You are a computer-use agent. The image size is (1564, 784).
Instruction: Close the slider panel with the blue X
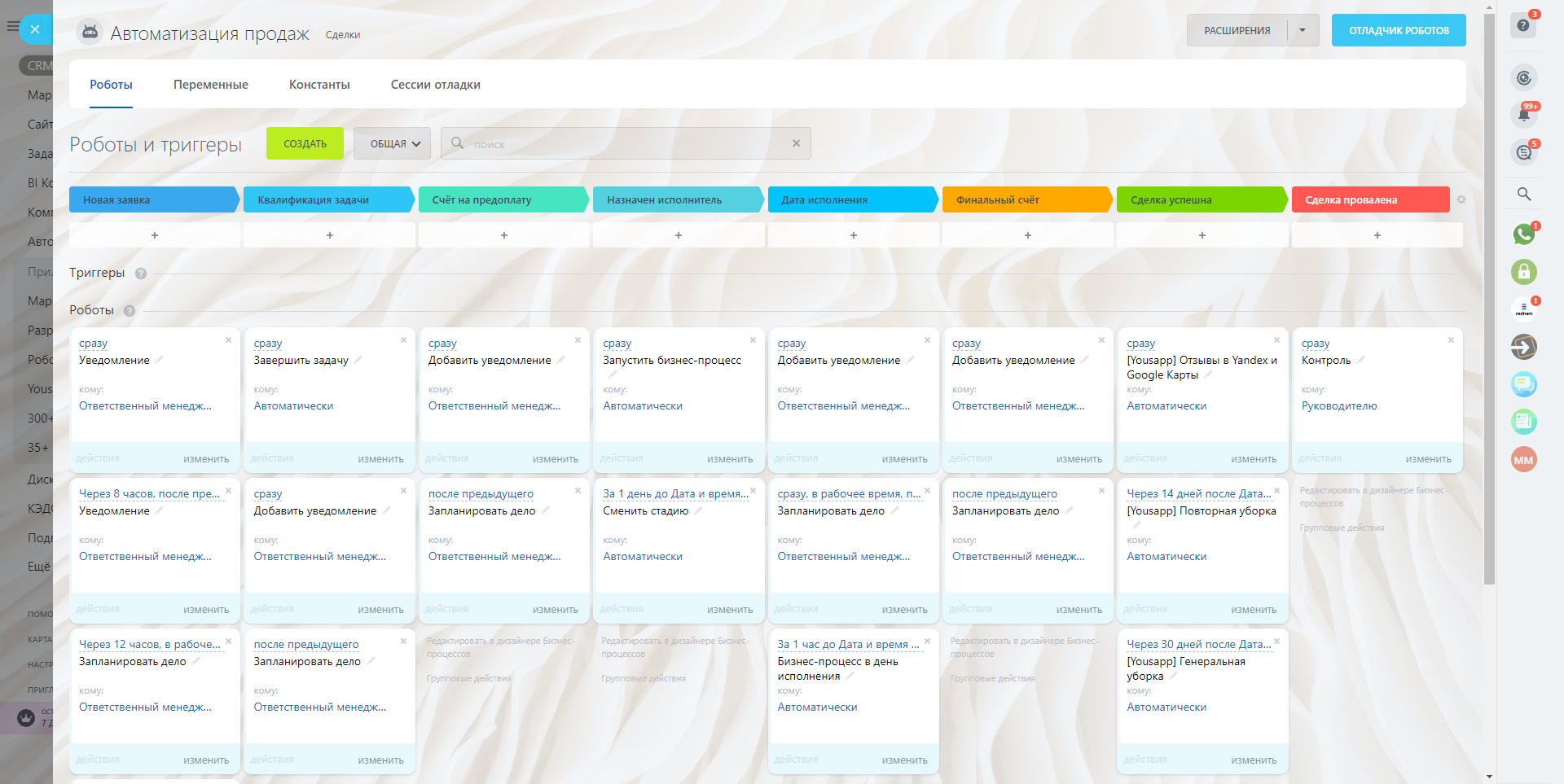pos(34,30)
